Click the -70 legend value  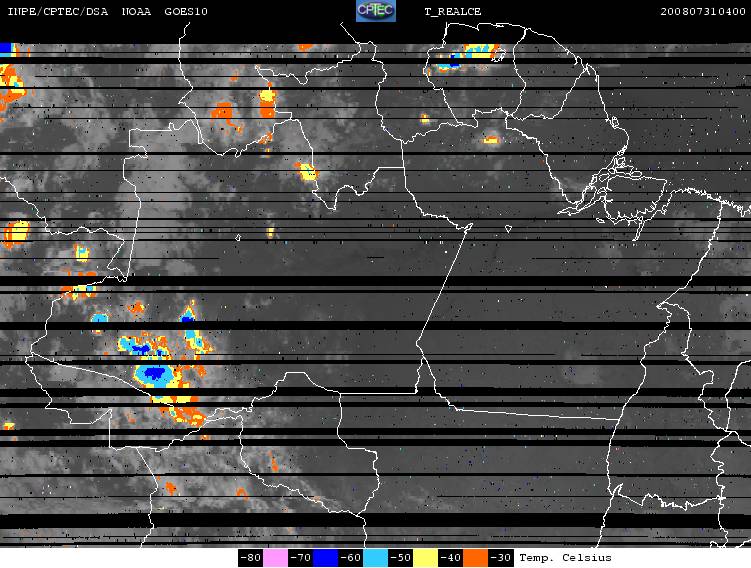tap(300, 558)
